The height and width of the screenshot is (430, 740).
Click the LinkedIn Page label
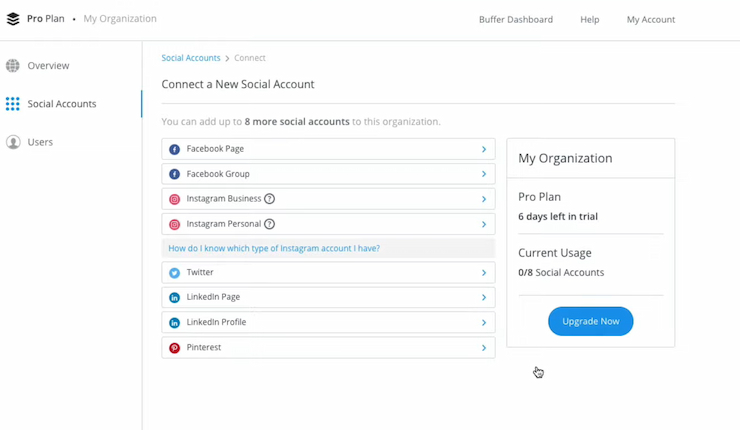(x=213, y=297)
